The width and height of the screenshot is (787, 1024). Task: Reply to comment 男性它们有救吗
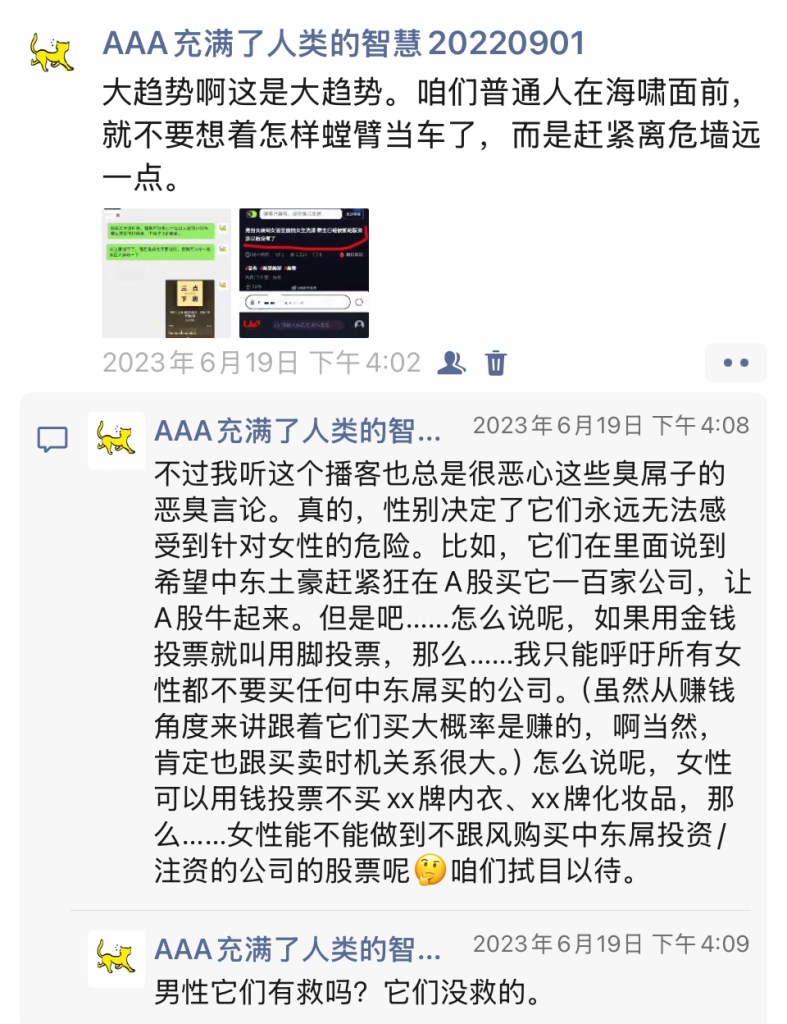[348, 993]
